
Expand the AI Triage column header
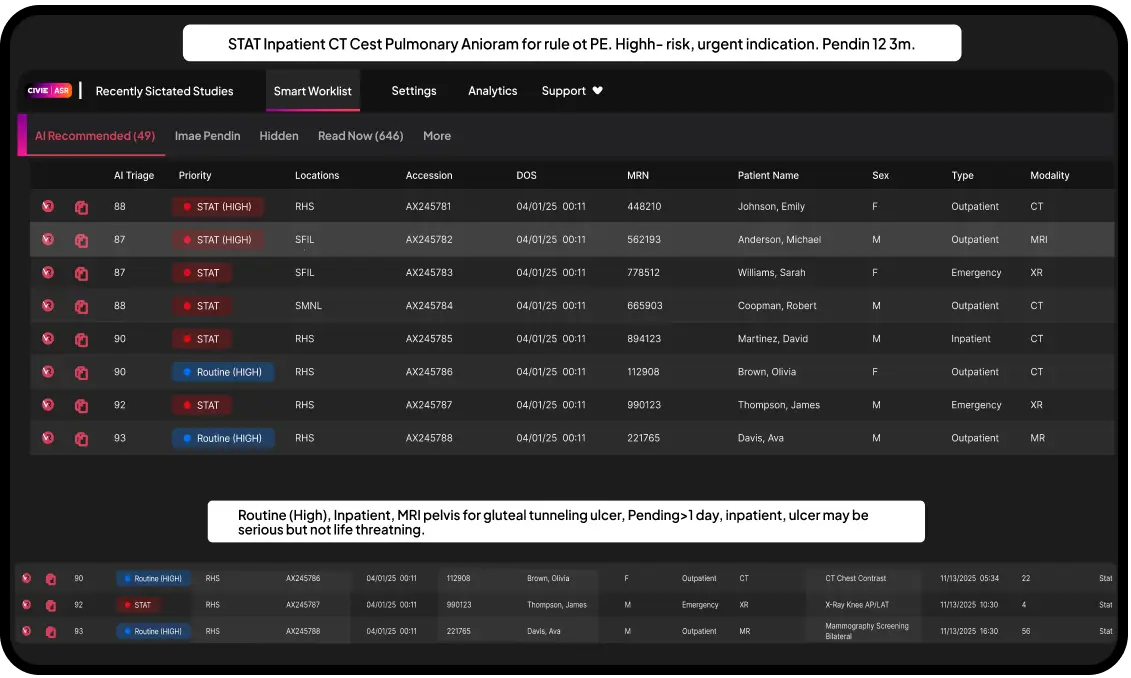click(134, 175)
